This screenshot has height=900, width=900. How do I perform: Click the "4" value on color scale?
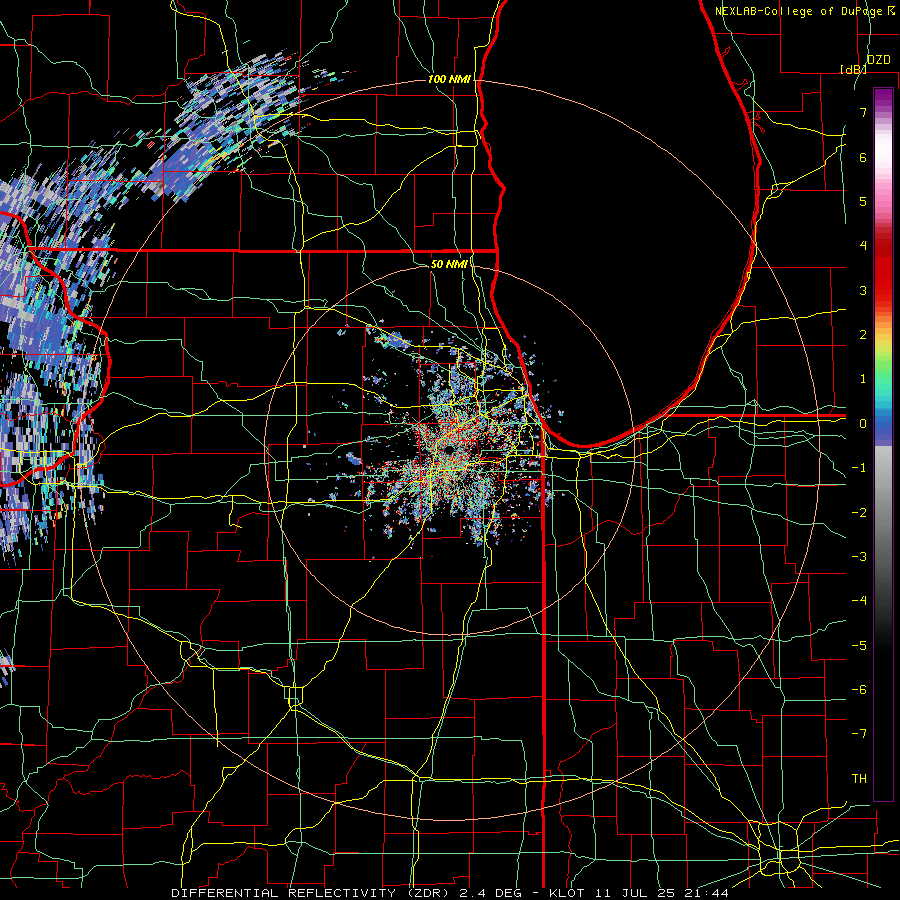[863, 246]
